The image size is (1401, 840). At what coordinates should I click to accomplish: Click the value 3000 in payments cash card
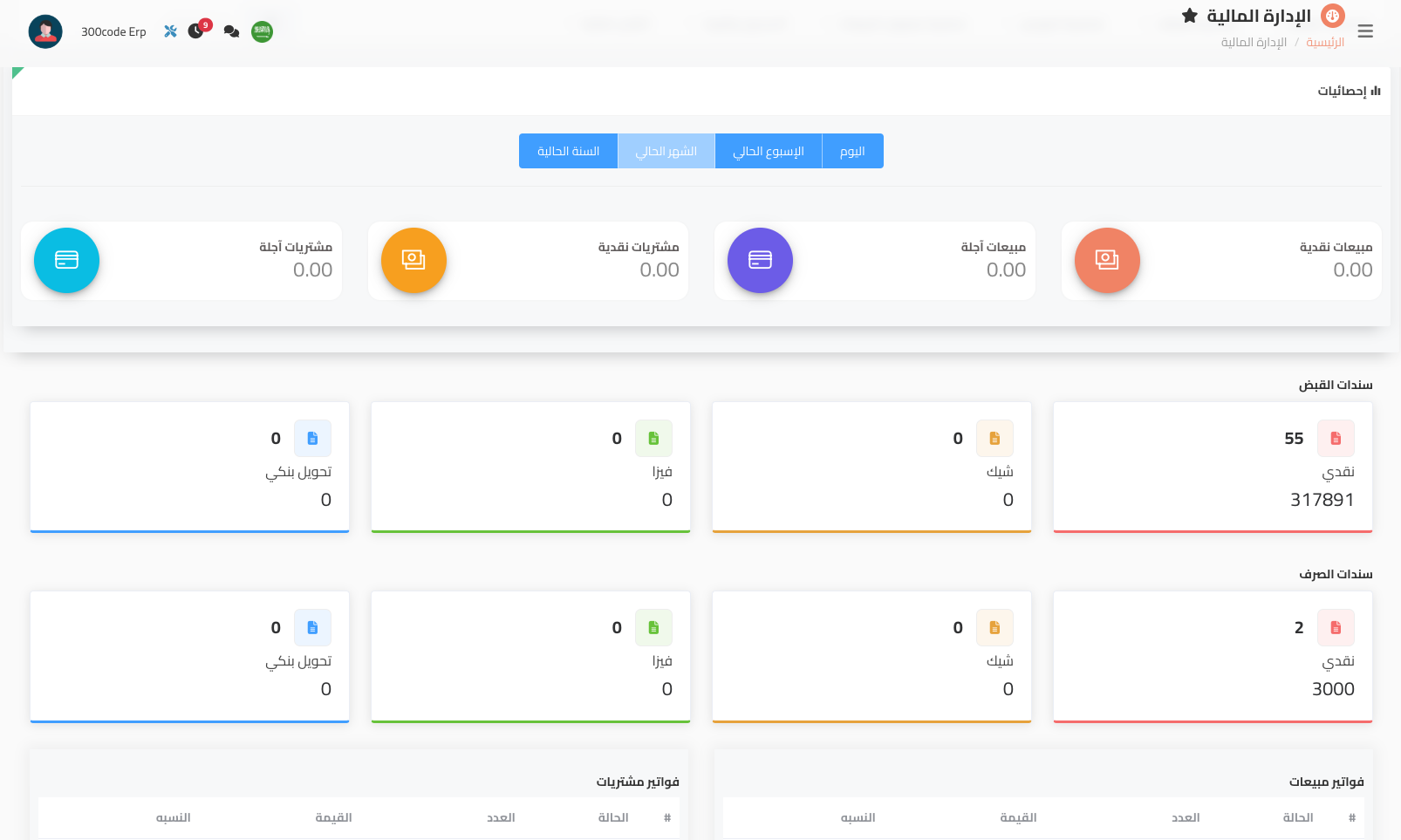pos(1333,689)
